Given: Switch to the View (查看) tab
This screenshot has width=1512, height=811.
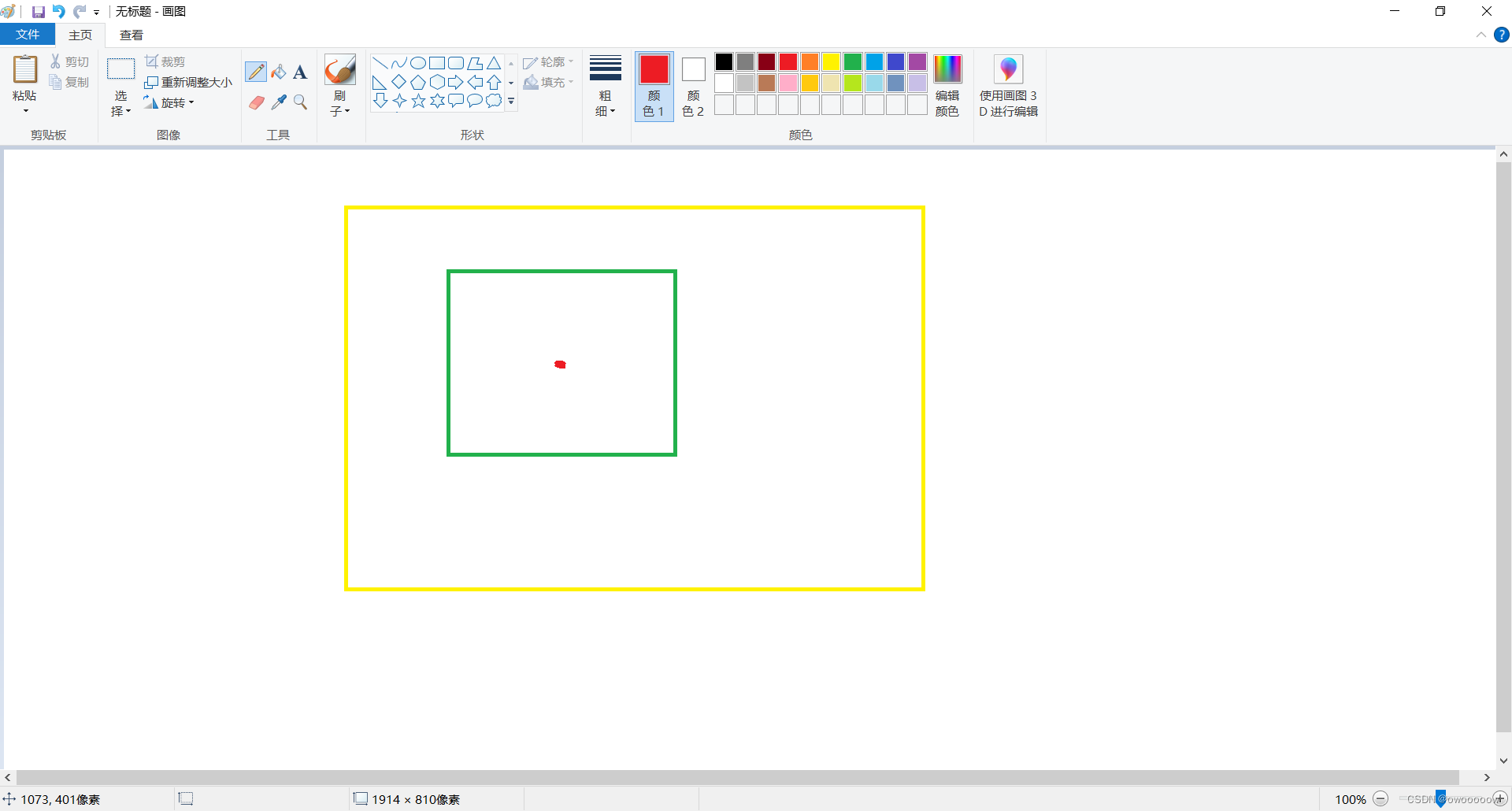Looking at the screenshot, I should pyautogui.click(x=132, y=35).
